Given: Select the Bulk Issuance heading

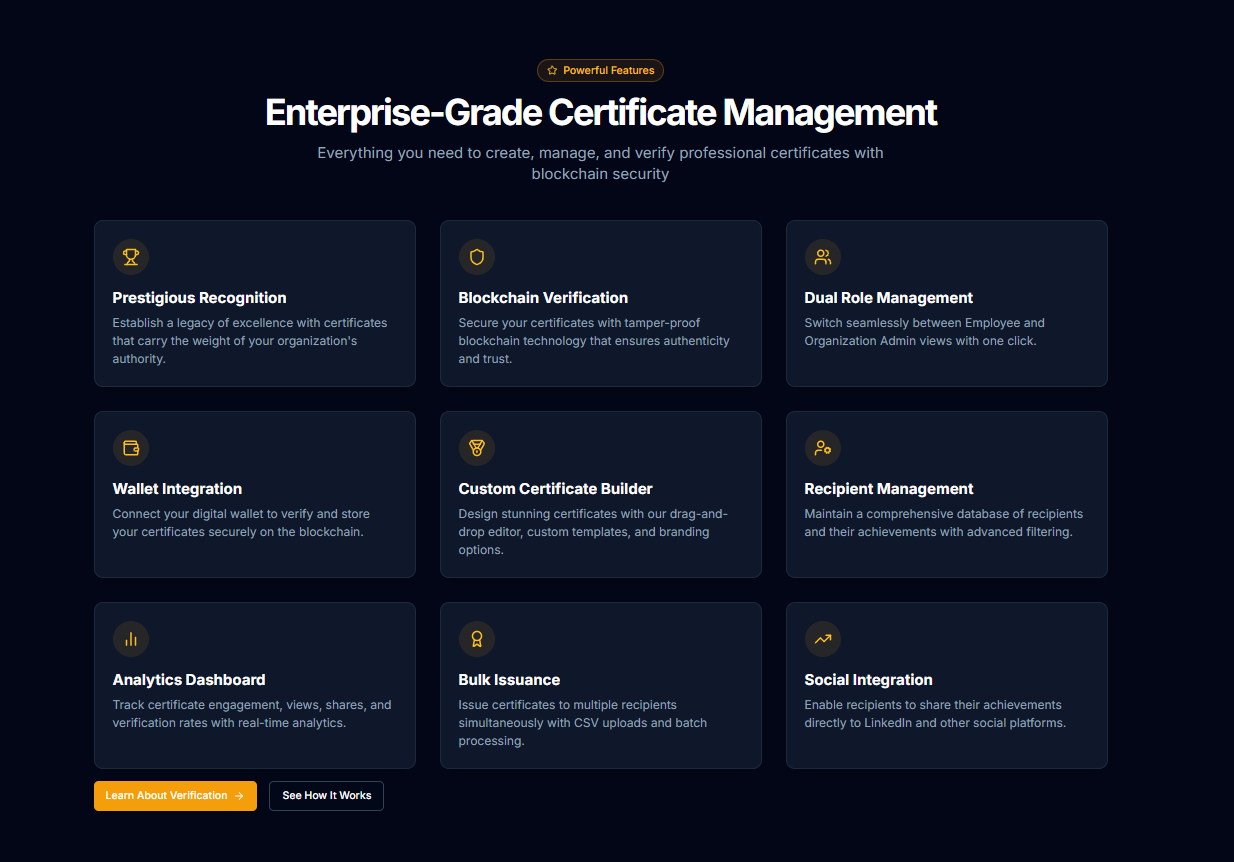Looking at the screenshot, I should (509, 680).
